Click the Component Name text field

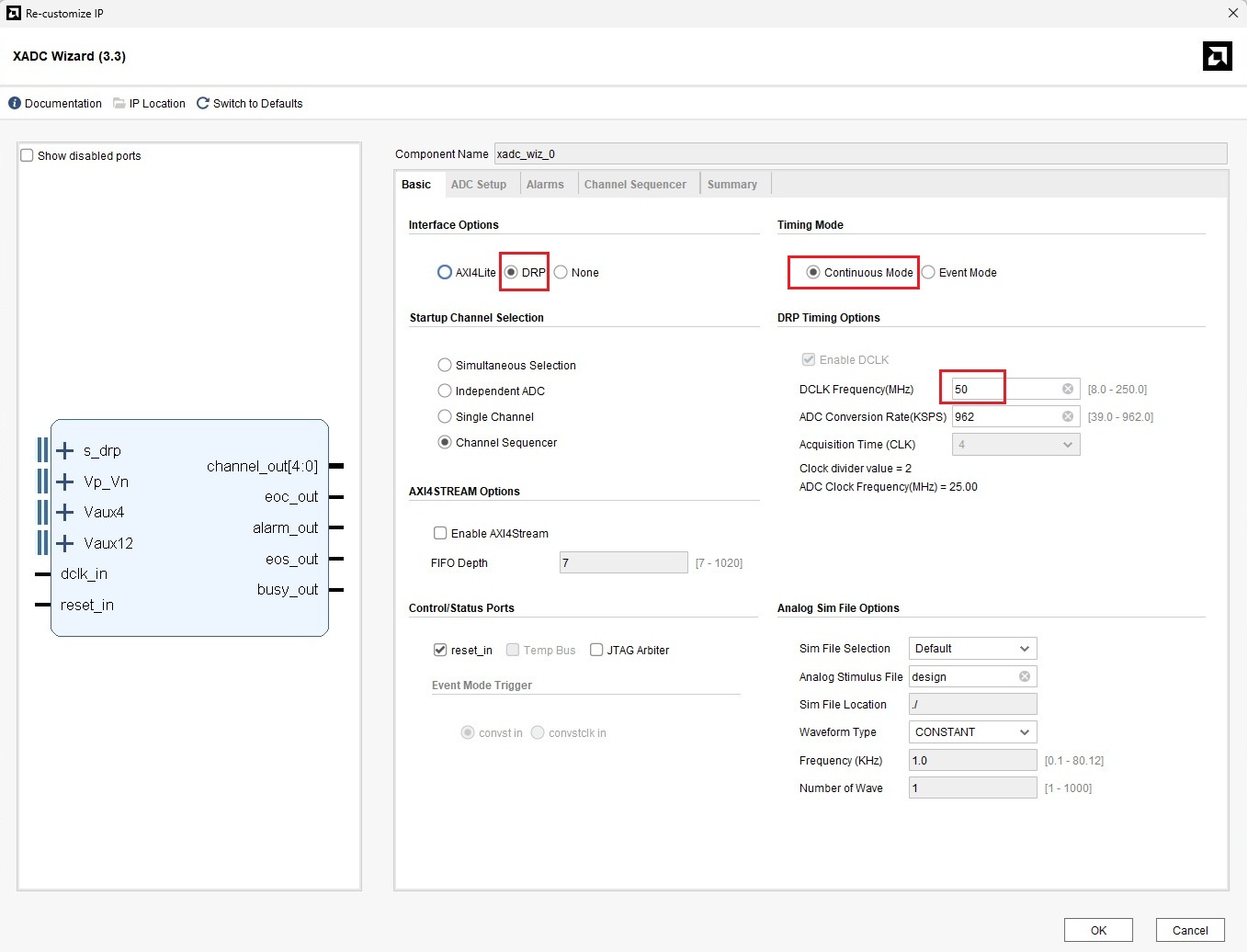pyautogui.click(x=859, y=154)
